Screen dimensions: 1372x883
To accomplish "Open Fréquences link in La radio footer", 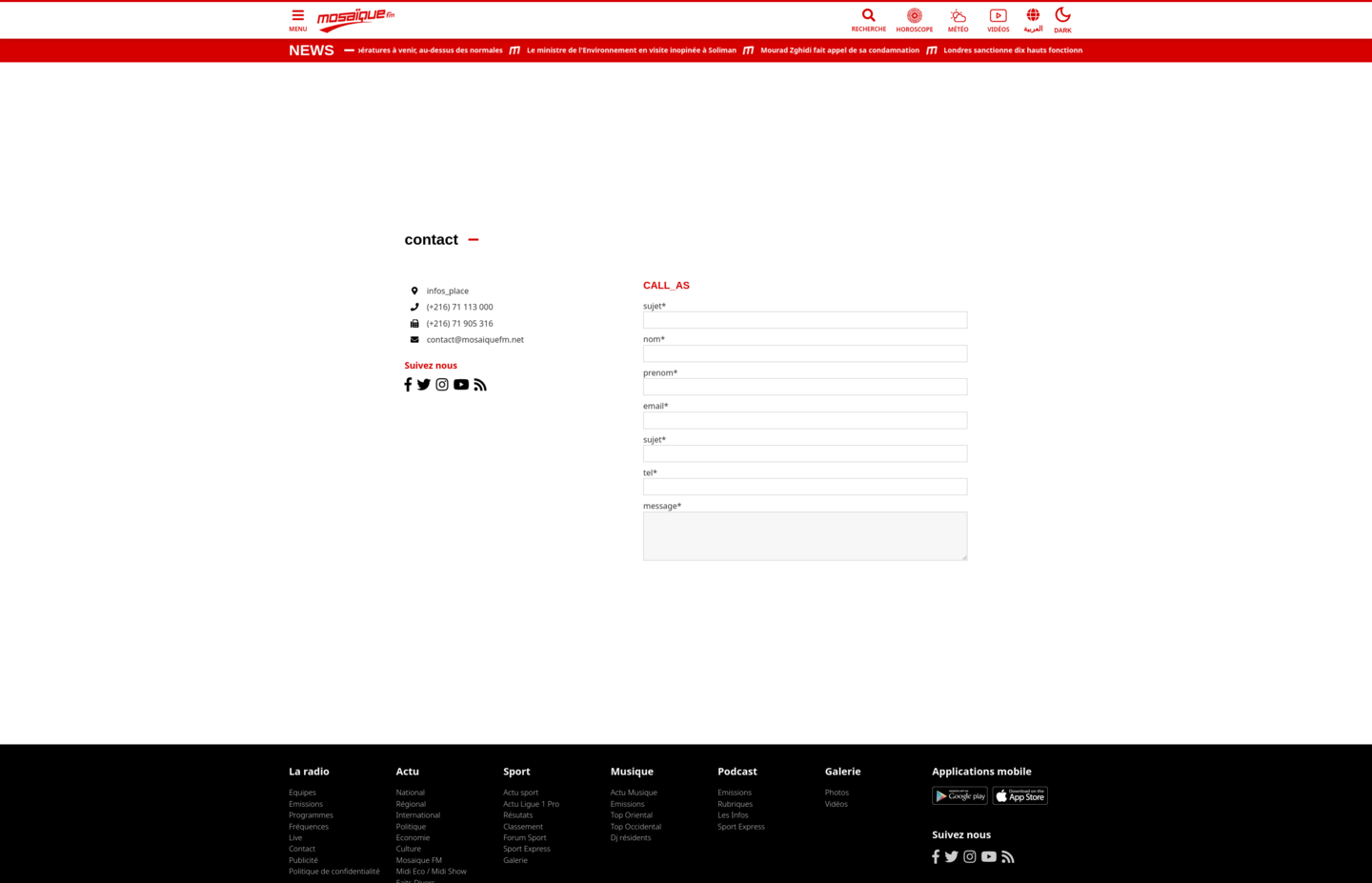I will (x=309, y=827).
